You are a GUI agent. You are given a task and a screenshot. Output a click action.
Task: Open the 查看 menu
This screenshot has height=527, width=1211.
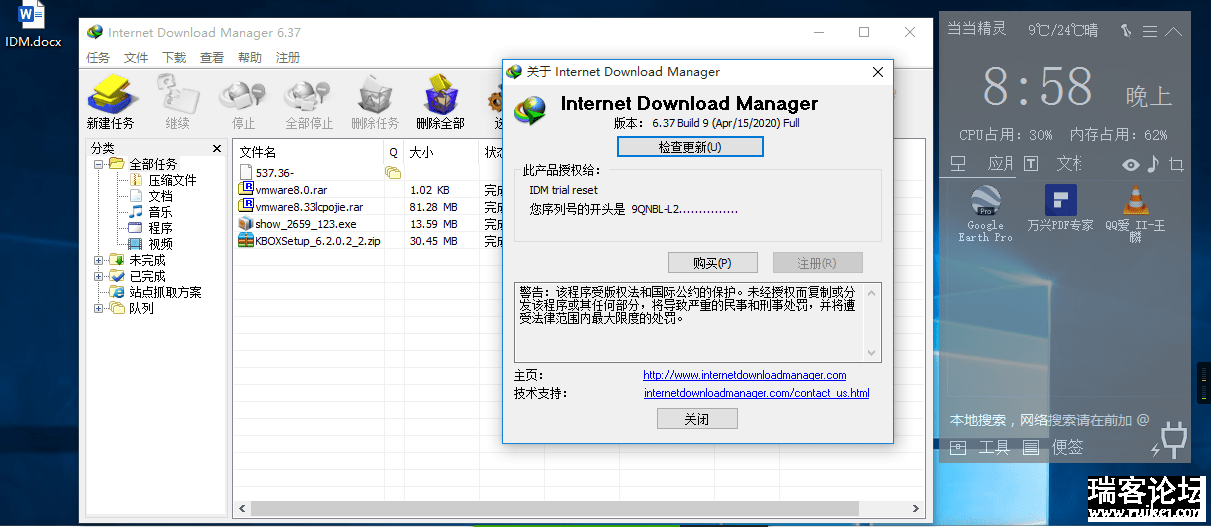(x=212, y=58)
